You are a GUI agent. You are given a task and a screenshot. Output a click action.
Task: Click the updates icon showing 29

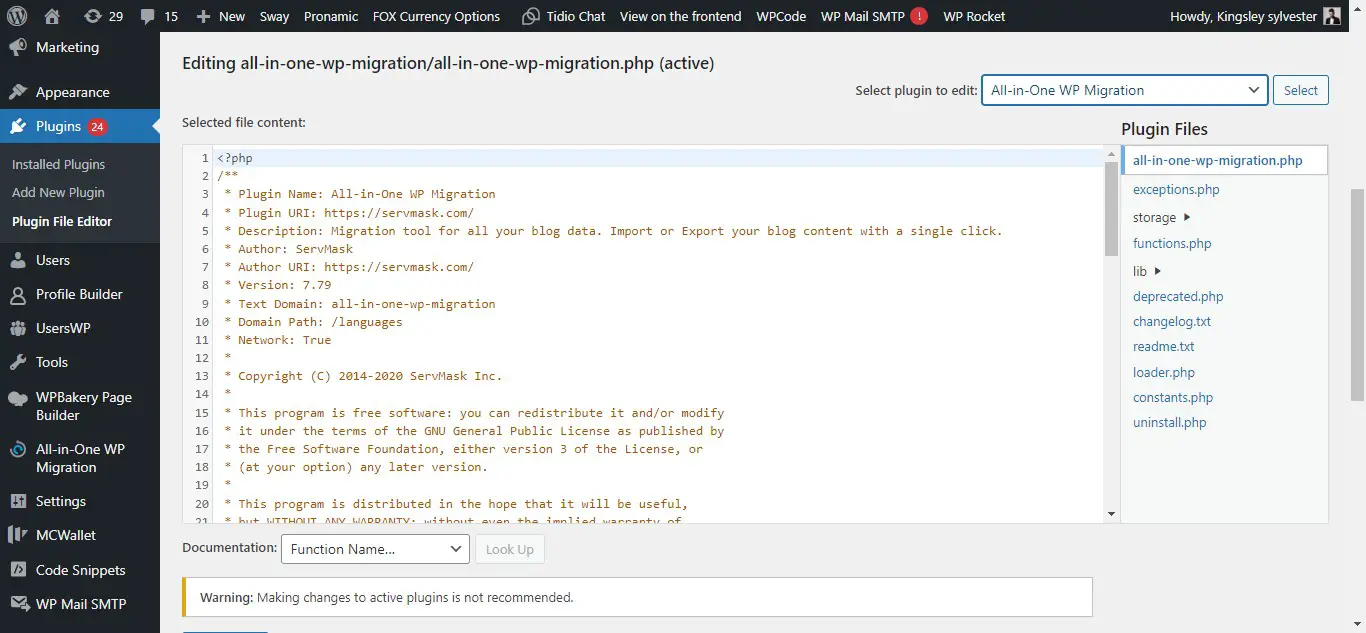point(93,16)
